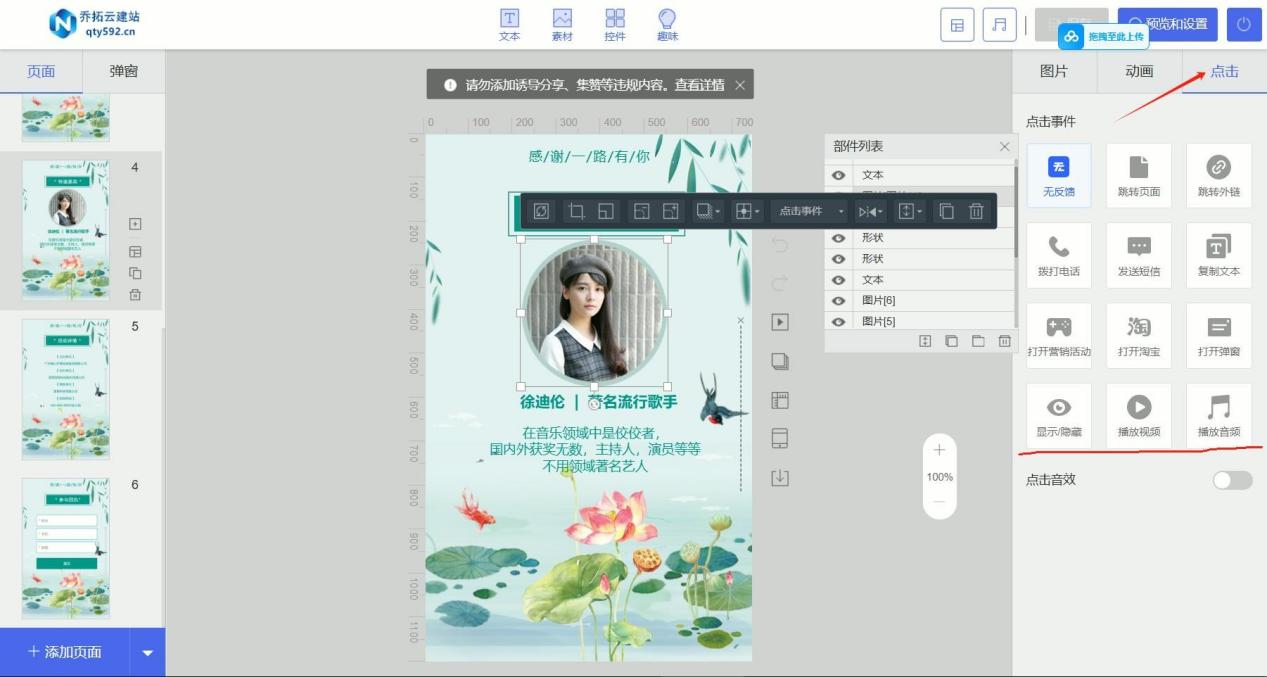This screenshot has width=1267, height=677.
Task: Open the shadow style dropdown in floating toolbar
Action: (x=708, y=211)
